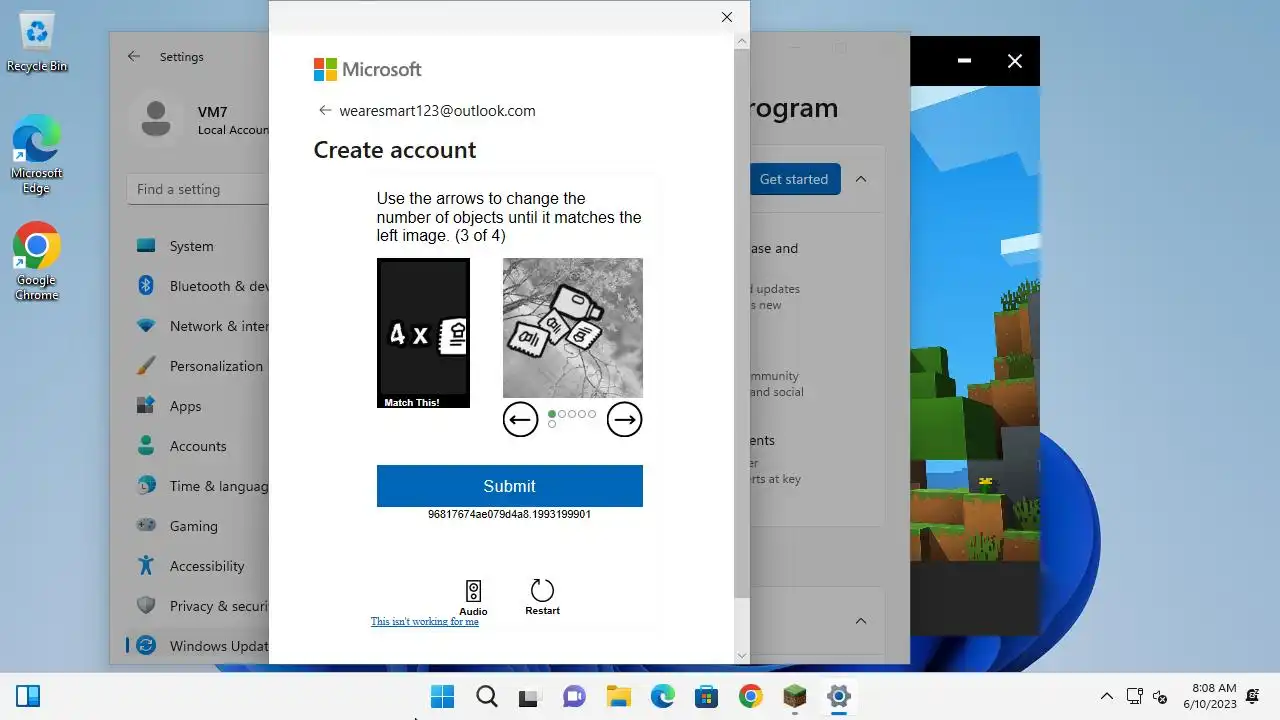1280x720 pixels.
Task: Open Network & internet settings
Action: 200,326
